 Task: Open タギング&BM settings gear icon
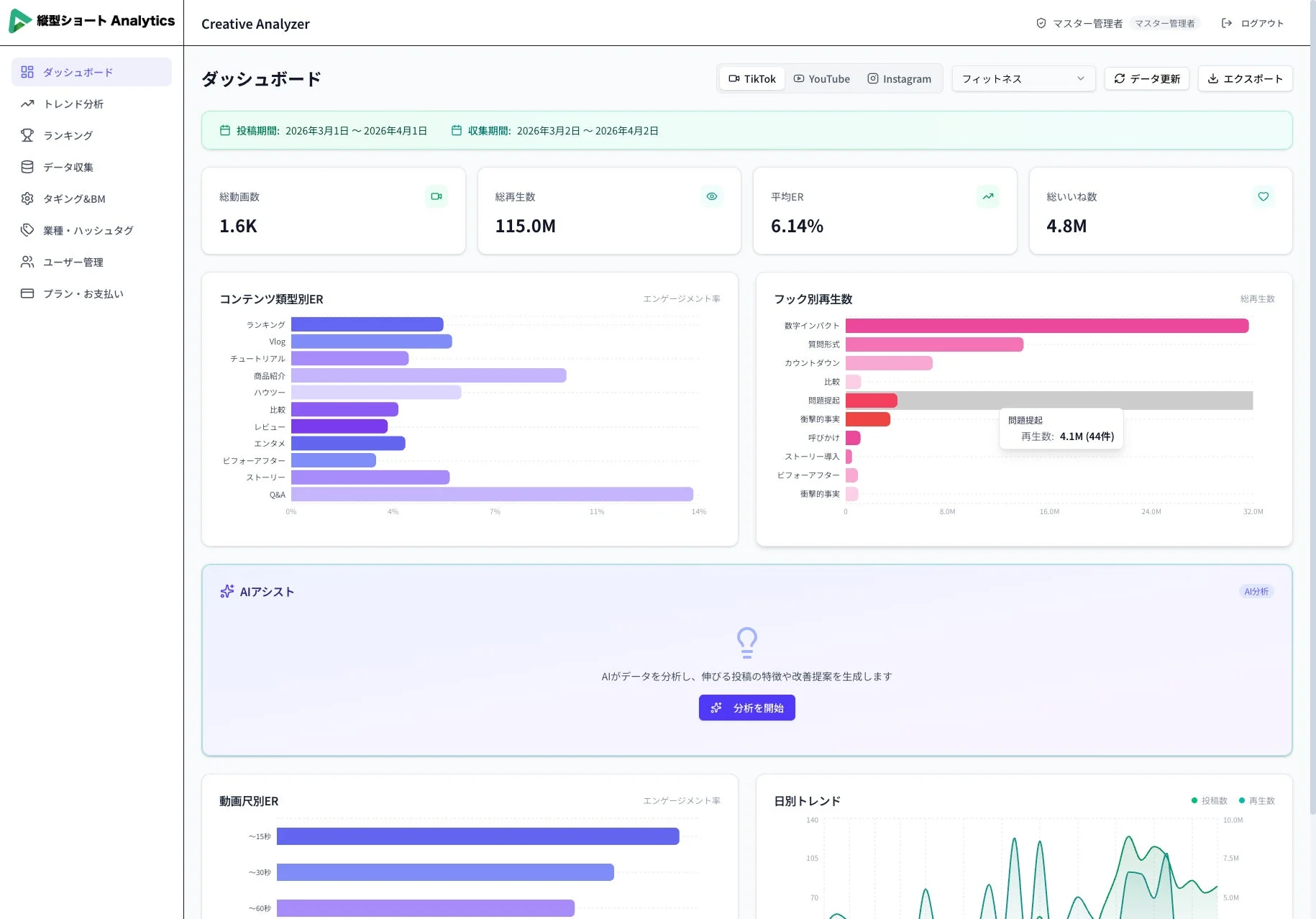click(x=27, y=198)
